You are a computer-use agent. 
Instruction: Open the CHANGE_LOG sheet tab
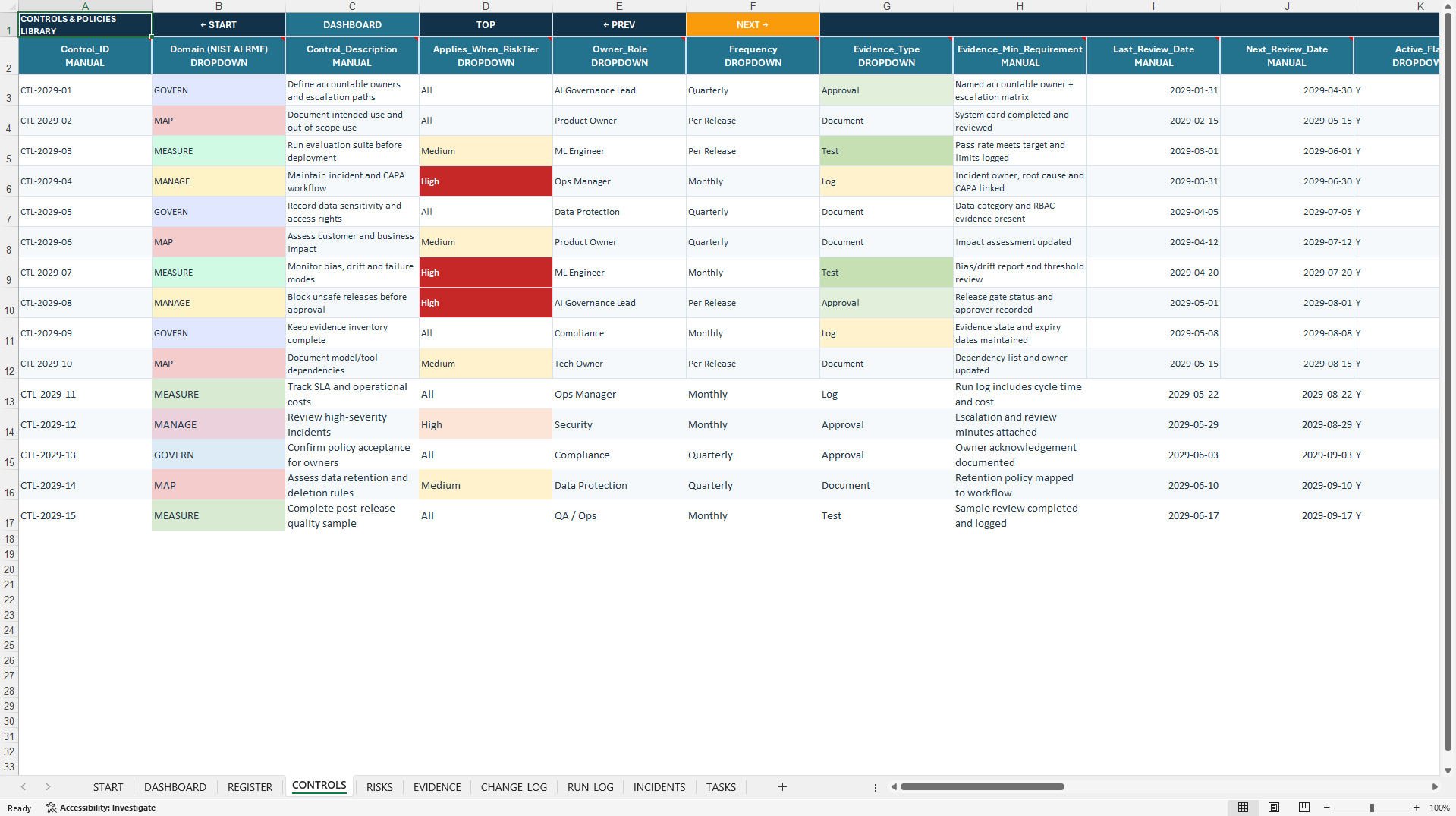(514, 787)
